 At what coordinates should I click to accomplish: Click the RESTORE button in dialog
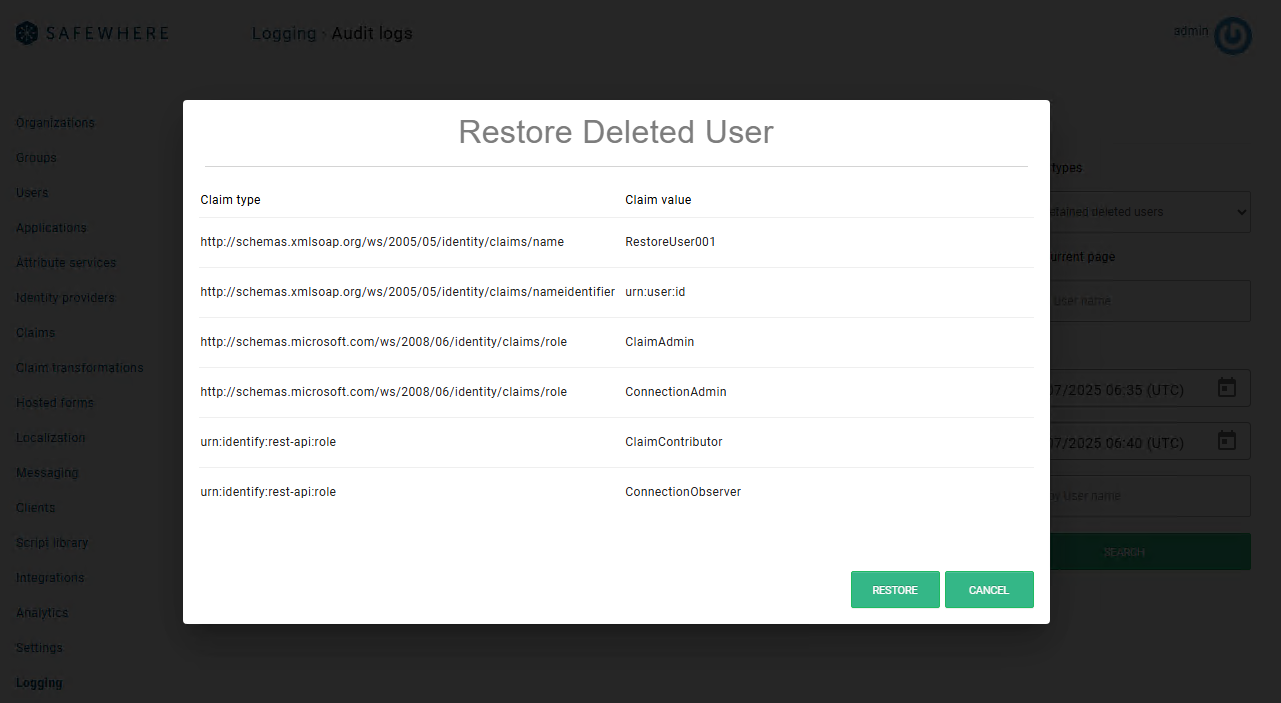[895, 590]
